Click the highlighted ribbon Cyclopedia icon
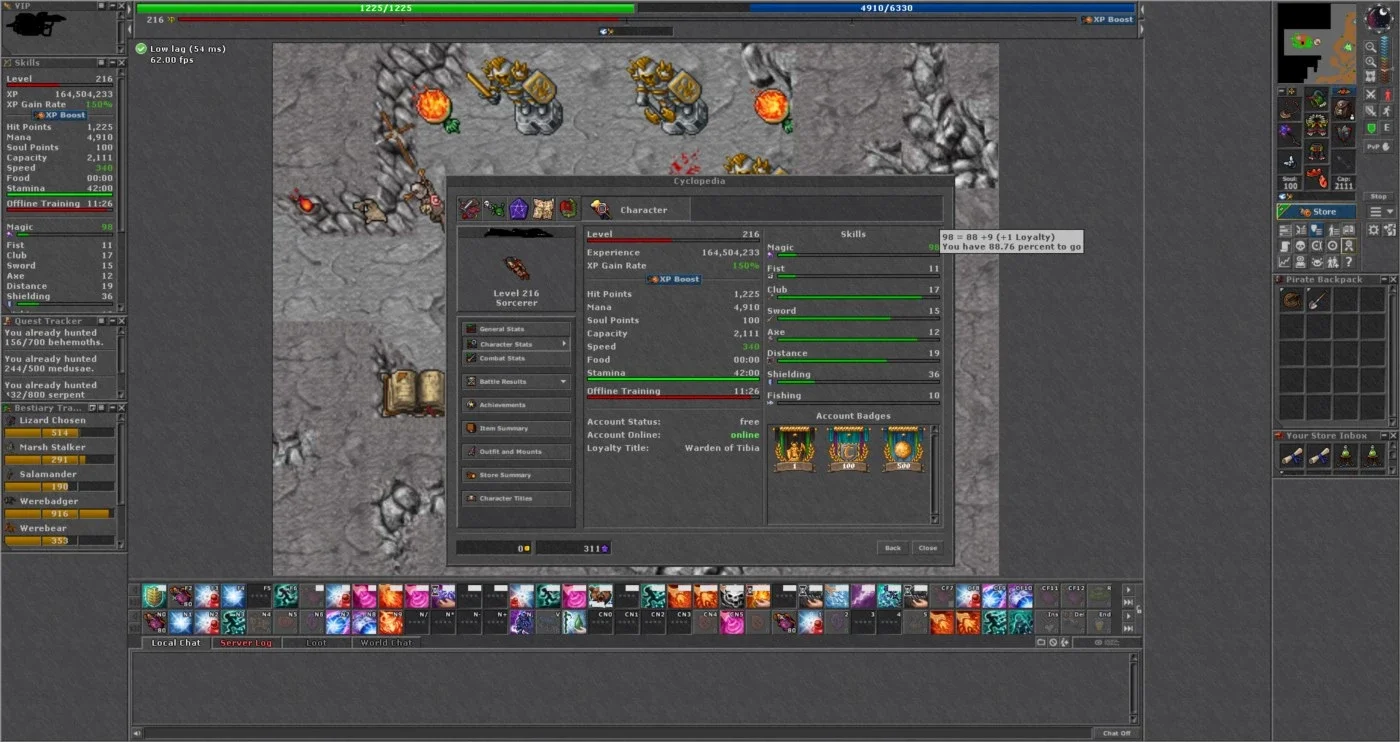Viewport: 1400px width, 742px height. [x=1349, y=246]
